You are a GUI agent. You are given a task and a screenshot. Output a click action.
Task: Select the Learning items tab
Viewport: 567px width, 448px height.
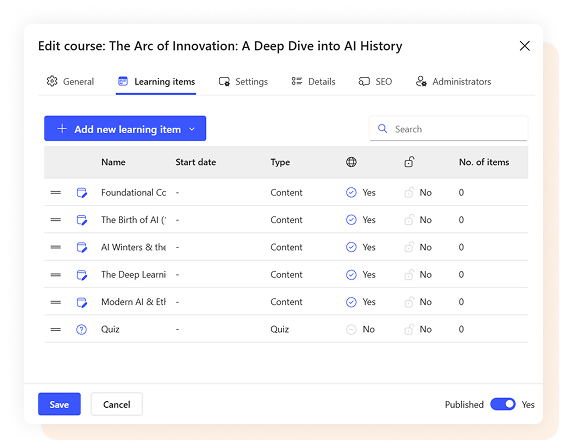(x=156, y=82)
